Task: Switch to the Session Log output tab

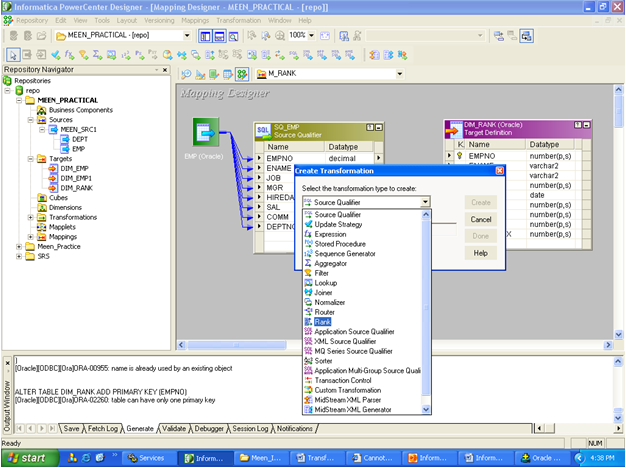Action: (x=250, y=428)
